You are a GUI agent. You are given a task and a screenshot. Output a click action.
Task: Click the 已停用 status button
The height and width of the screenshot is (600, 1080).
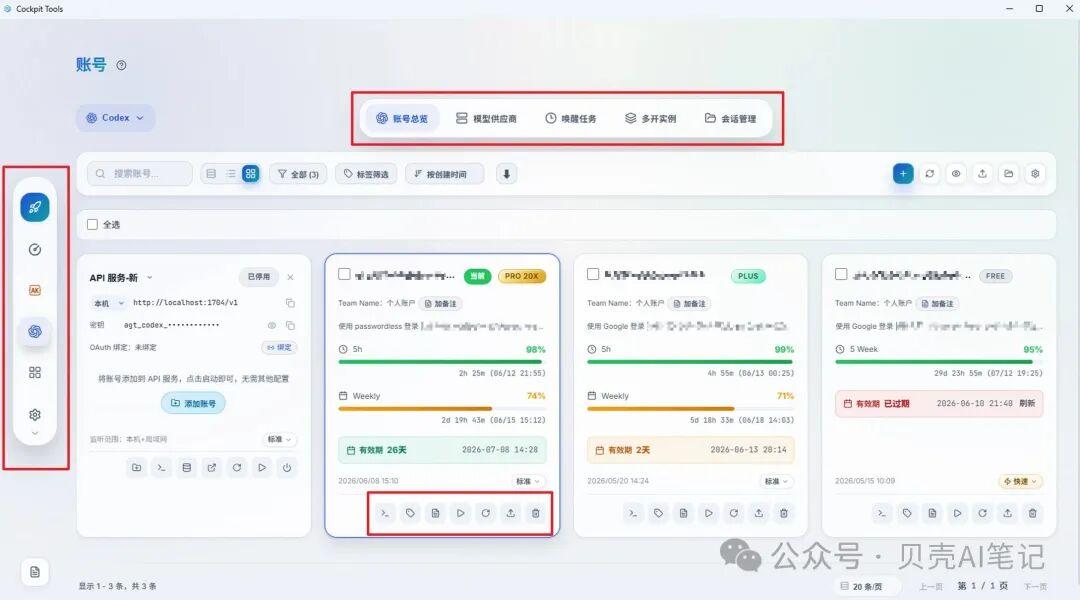259,277
